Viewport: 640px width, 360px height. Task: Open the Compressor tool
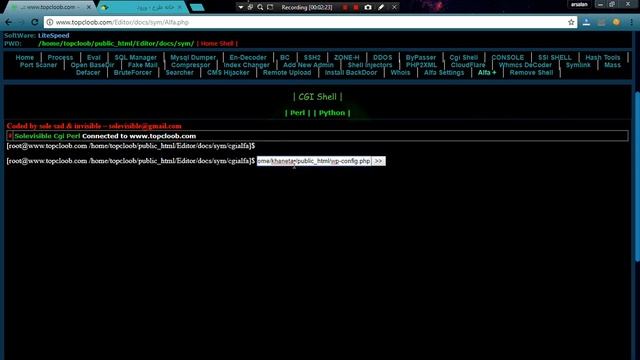[x=191, y=65]
